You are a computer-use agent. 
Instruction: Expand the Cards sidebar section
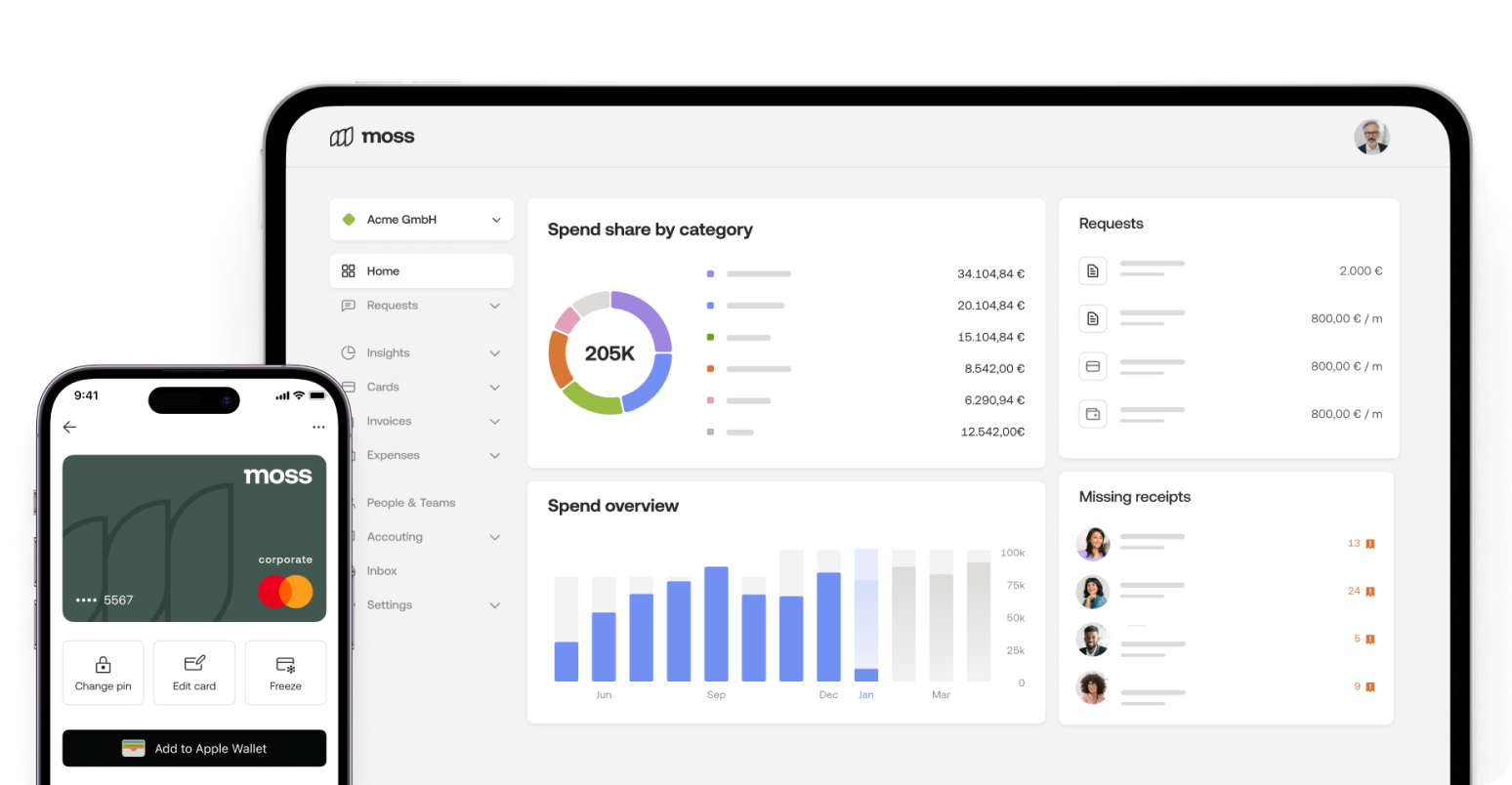coord(494,388)
